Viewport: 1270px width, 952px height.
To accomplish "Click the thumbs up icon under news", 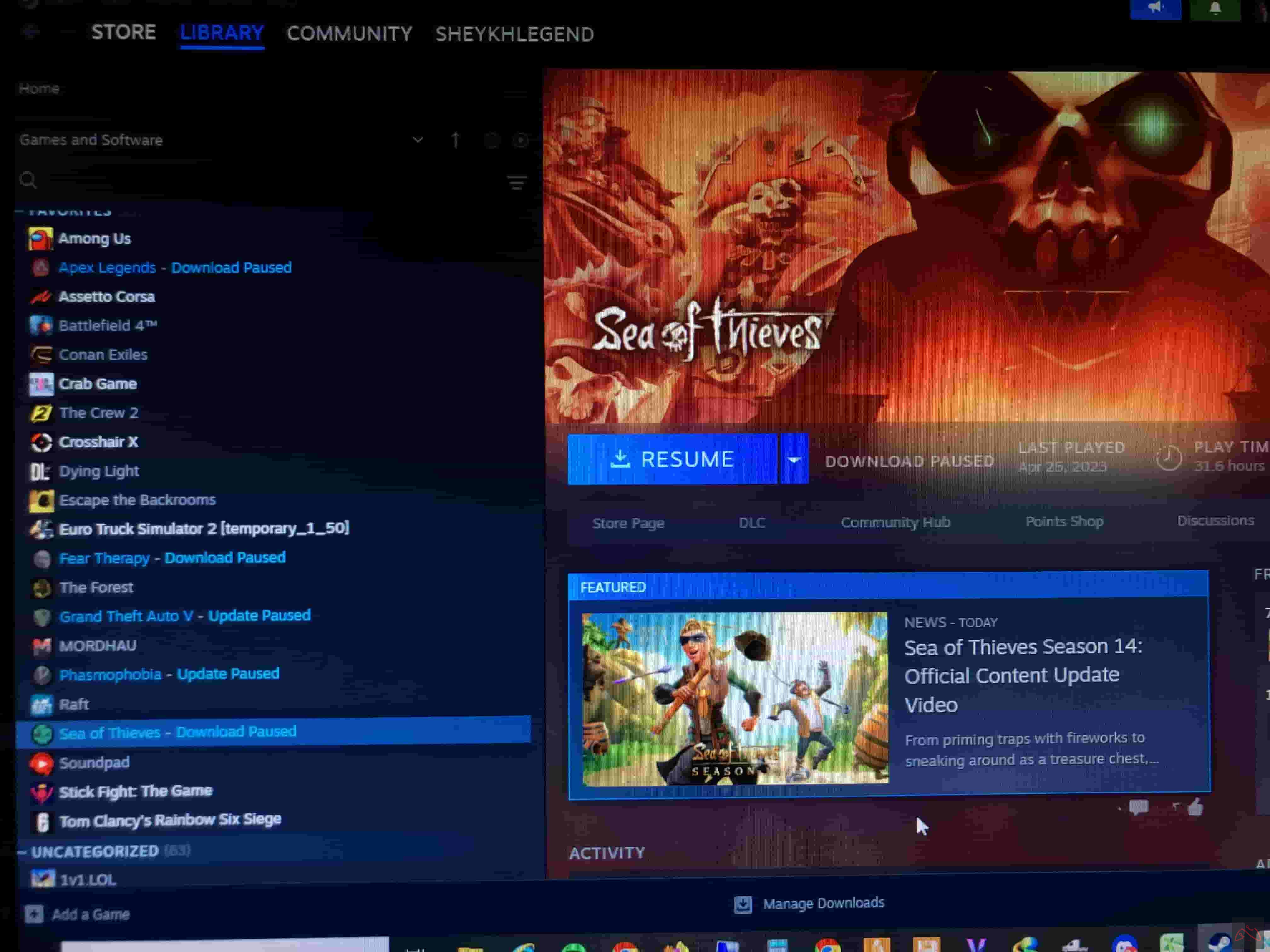I will point(1195,808).
